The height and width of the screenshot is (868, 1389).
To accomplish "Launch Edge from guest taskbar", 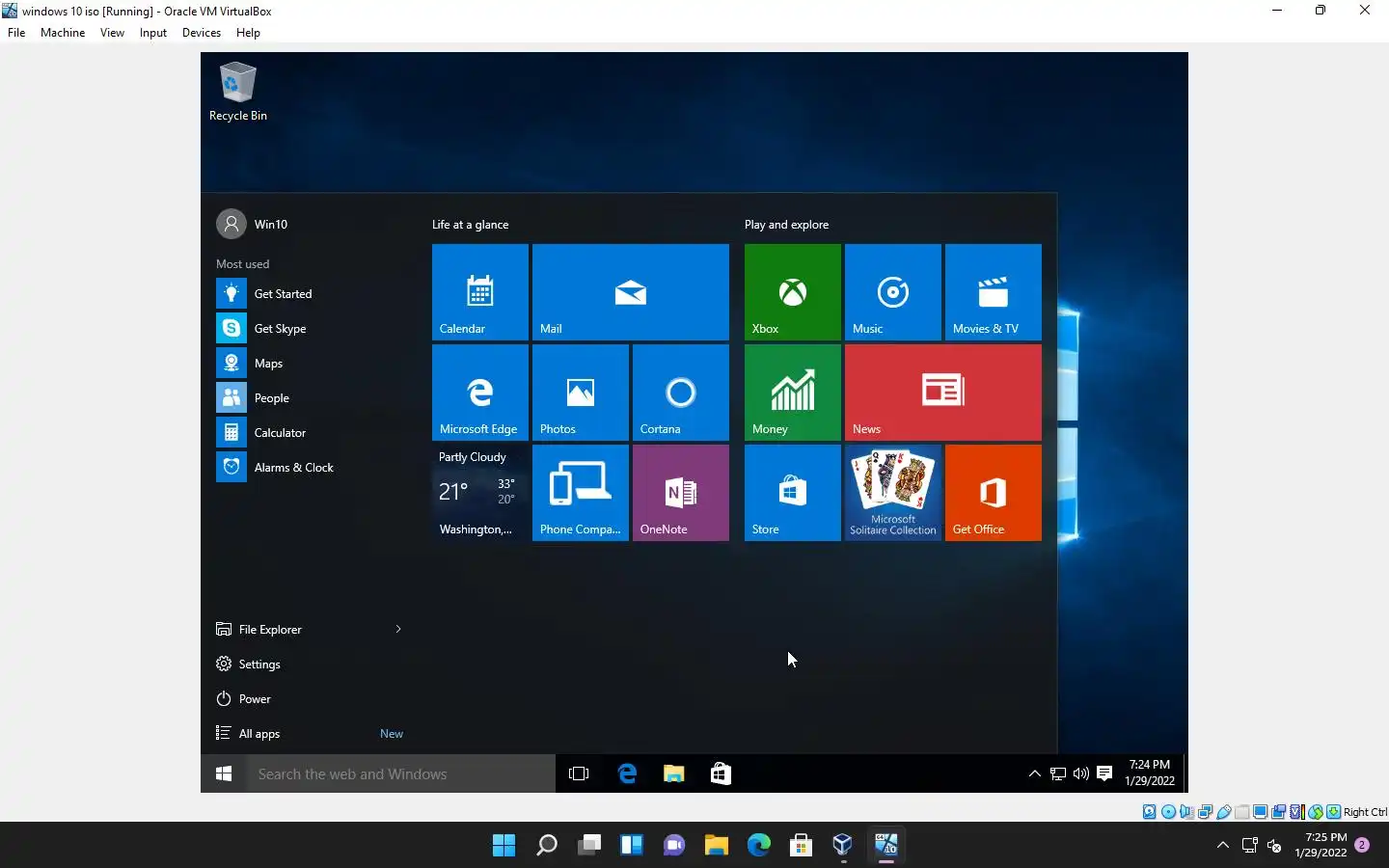I will (x=627, y=773).
